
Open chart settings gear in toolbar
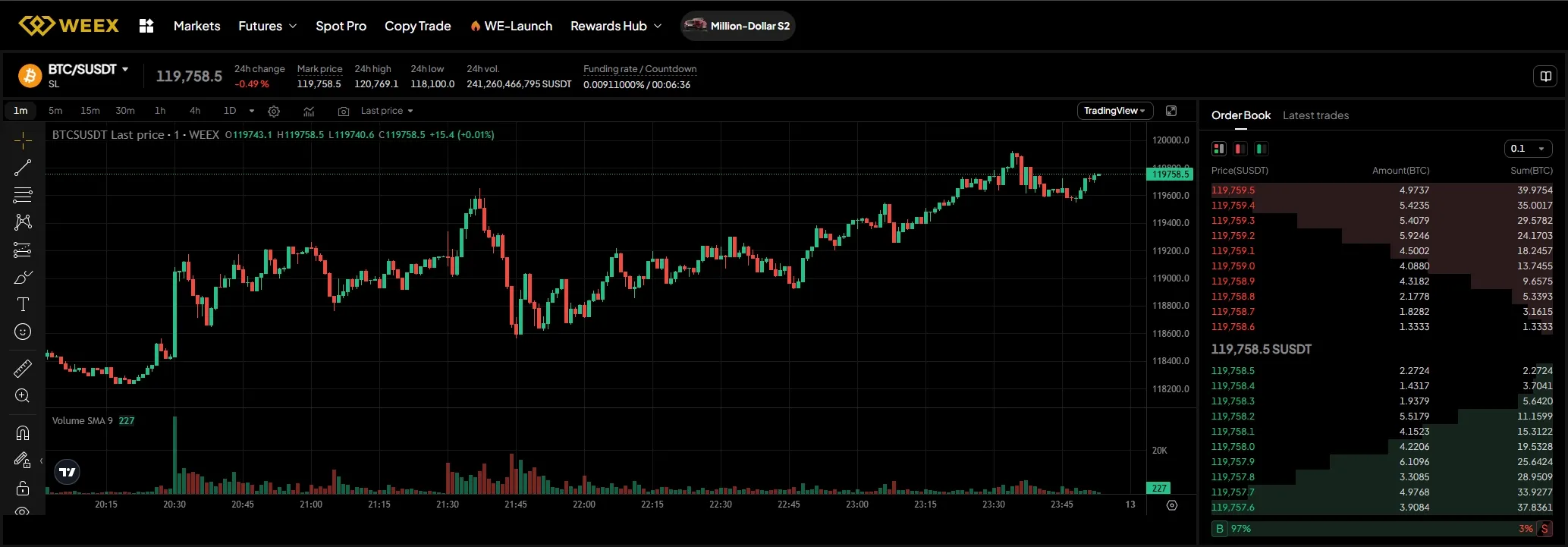(x=274, y=111)
